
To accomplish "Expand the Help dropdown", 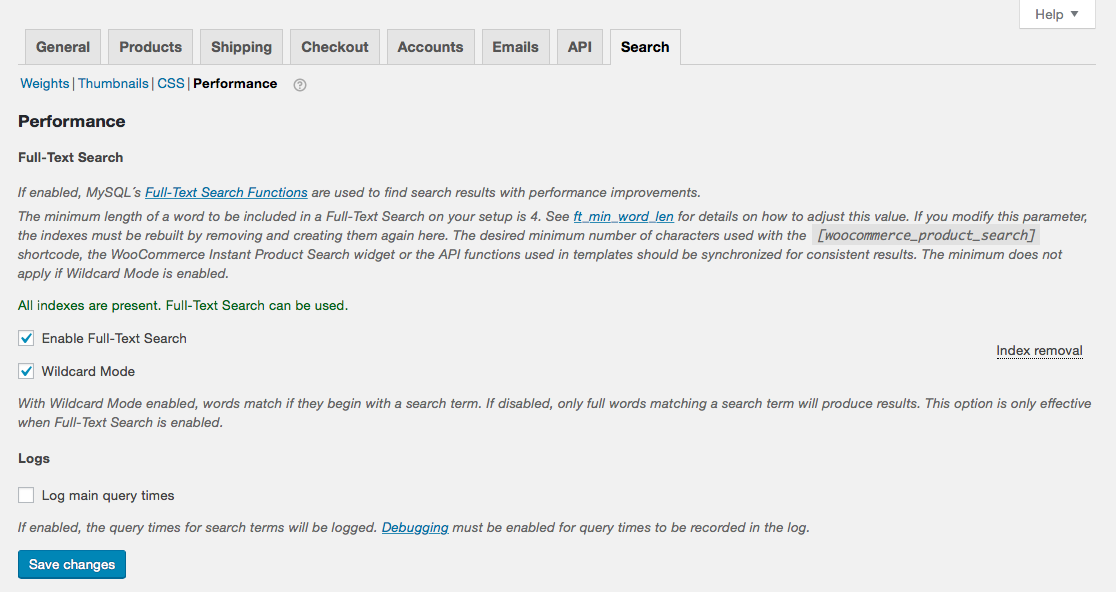I will [1056, 14].
